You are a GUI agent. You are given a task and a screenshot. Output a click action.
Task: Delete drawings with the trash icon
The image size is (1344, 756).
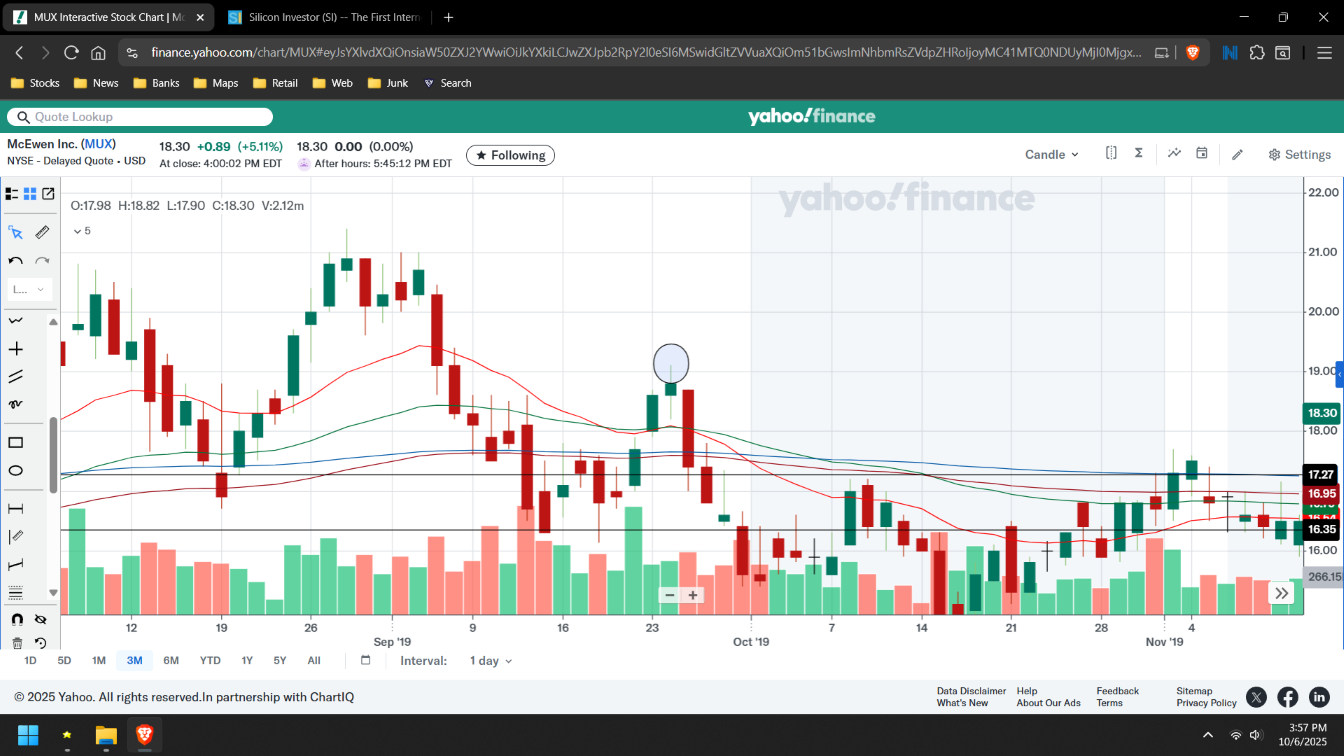pos(17,643)
